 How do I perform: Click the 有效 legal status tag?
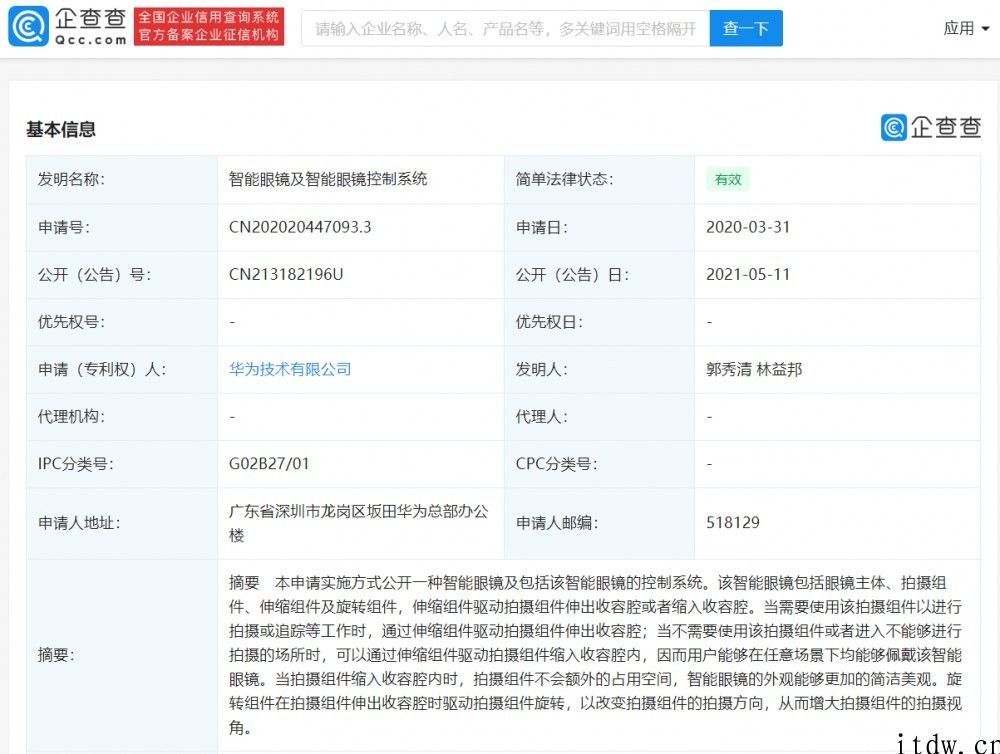pyautogui.click(x=728, y=180)
